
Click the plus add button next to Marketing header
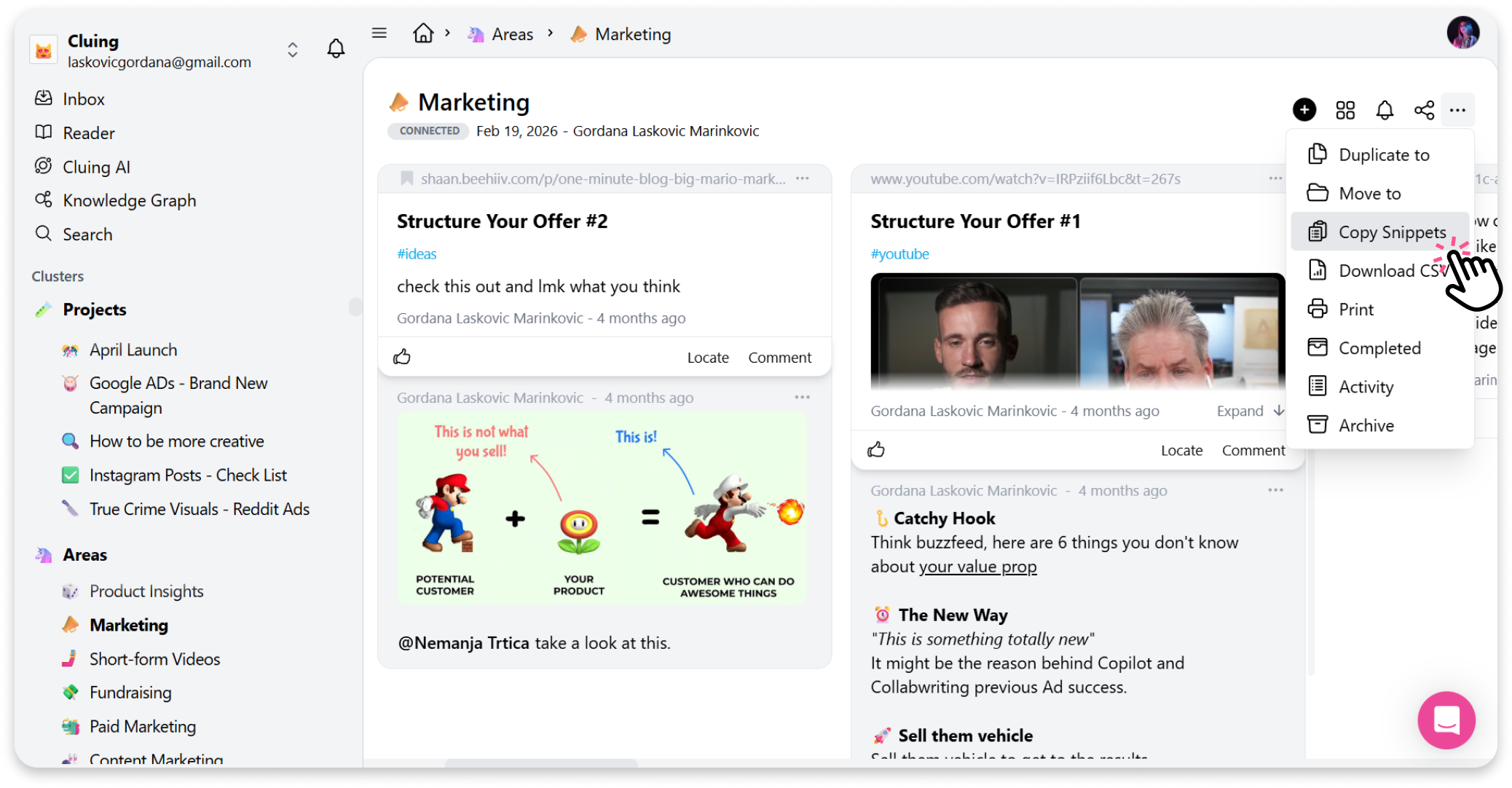click(x=1304, y=110)
